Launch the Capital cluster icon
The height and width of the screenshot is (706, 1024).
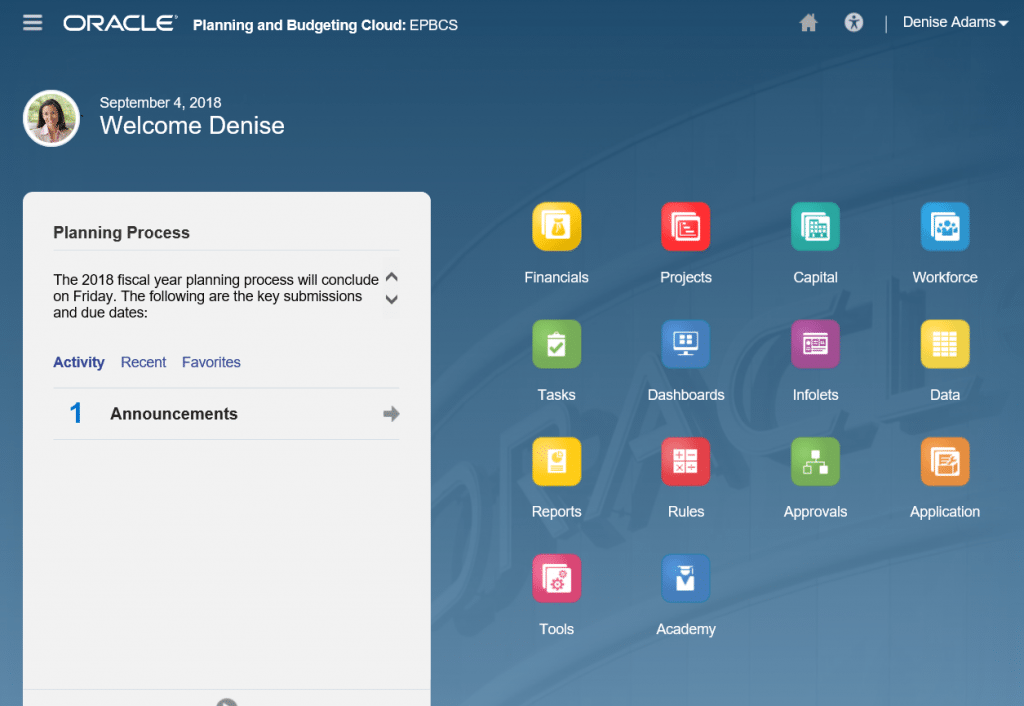pyautogui.click(x=815, y=227)
